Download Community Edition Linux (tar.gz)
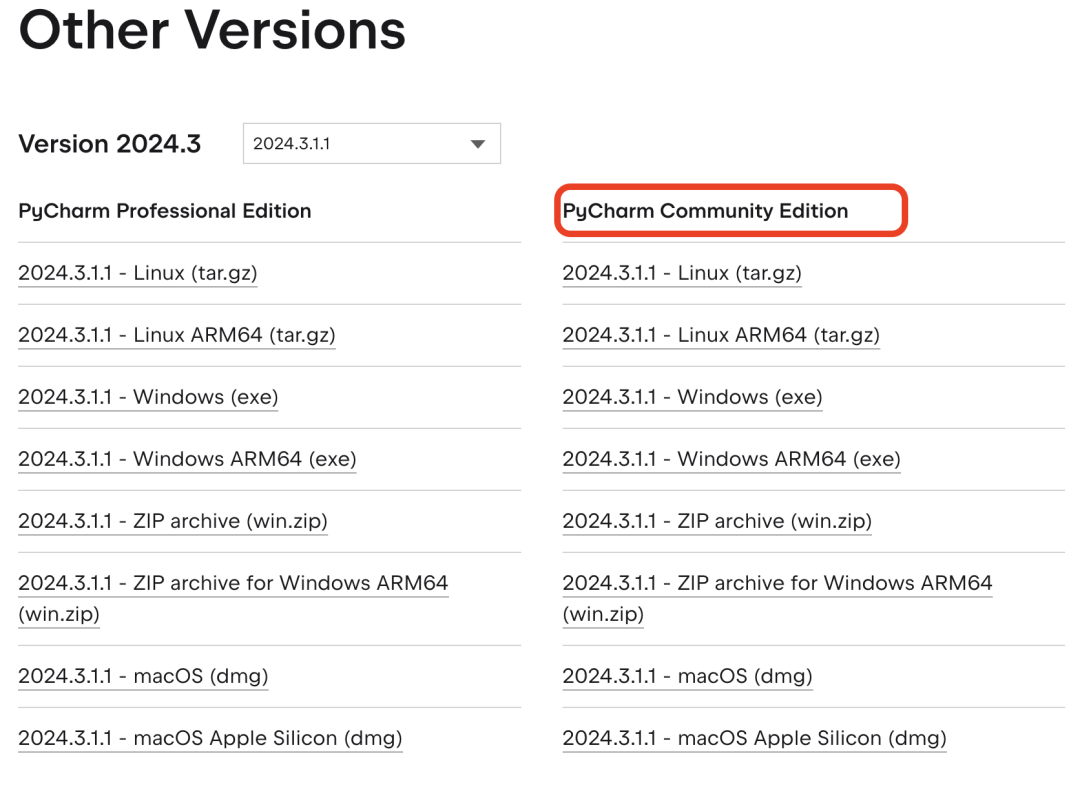 (682, 273)
